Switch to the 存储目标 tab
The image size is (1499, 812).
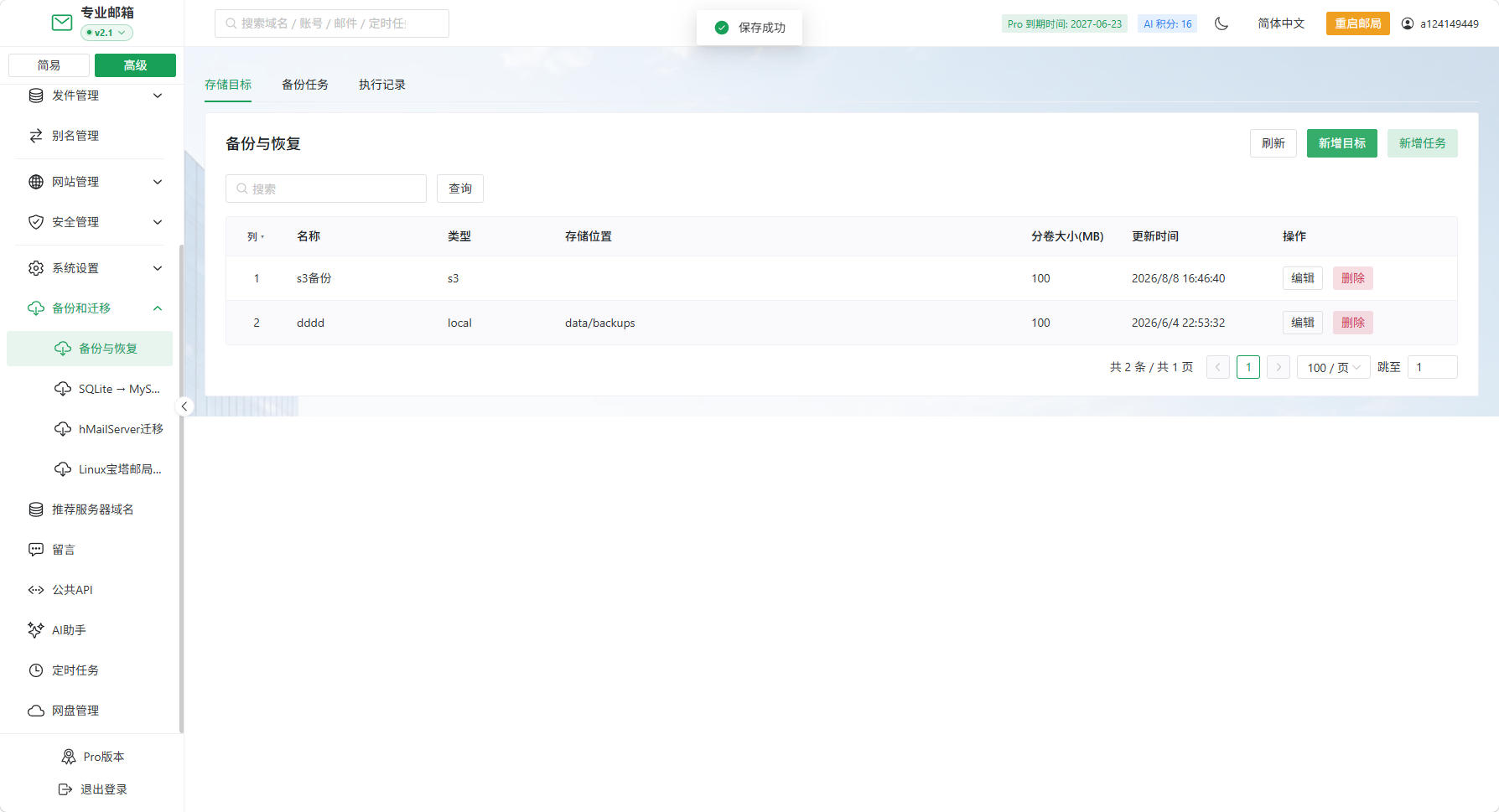click(228, 85)
